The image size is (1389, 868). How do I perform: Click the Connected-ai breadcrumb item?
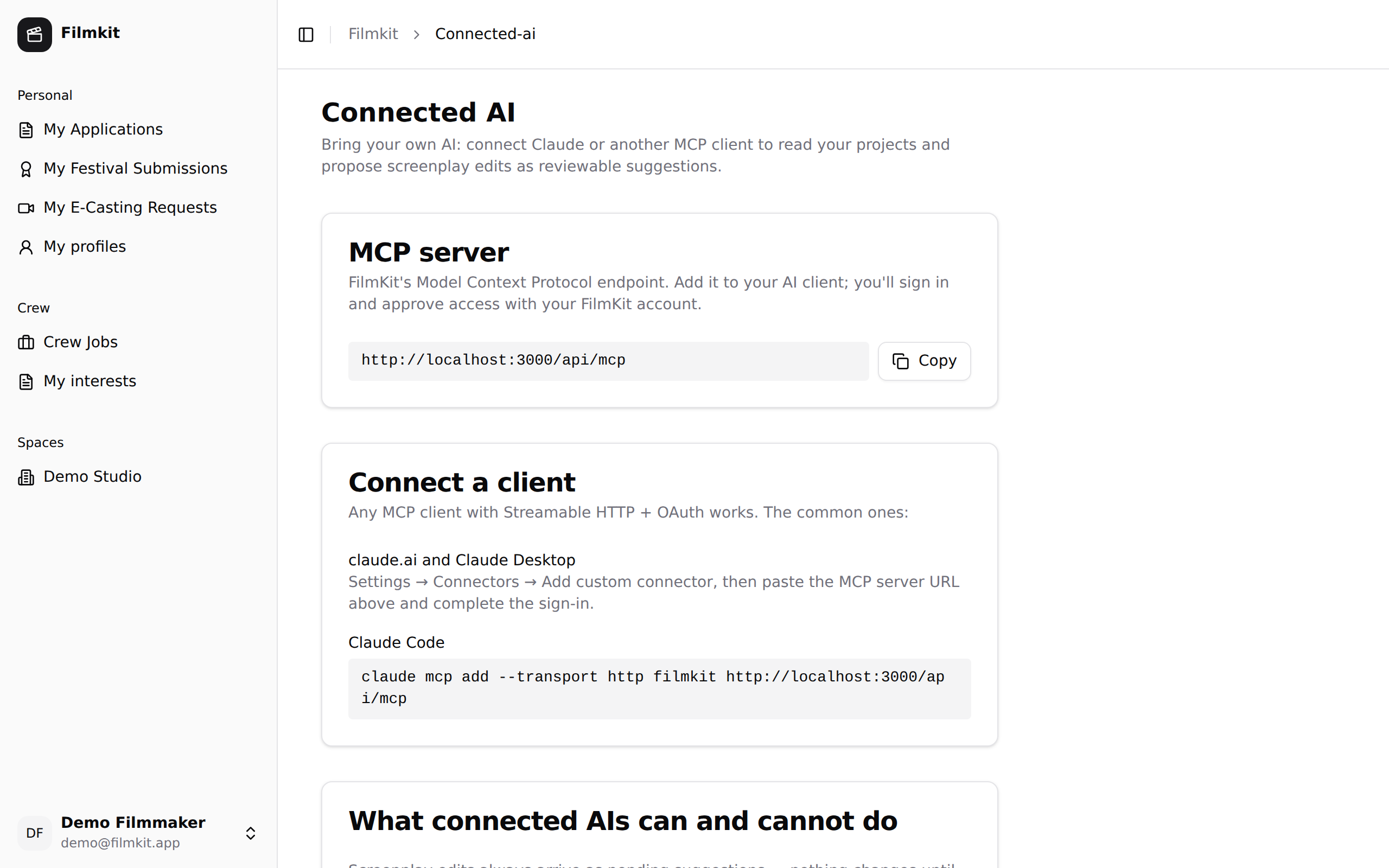tap(485, 34)
